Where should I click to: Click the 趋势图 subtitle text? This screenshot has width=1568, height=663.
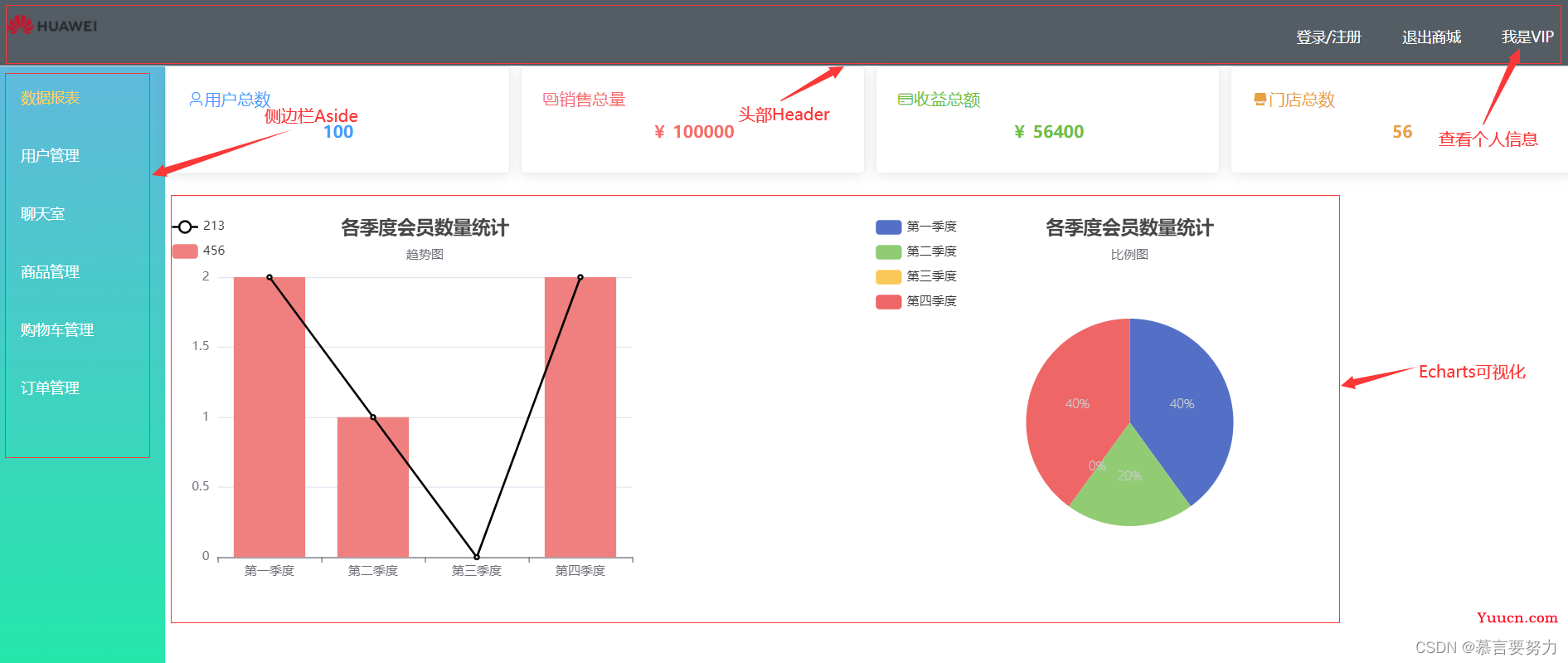[425, 254]
